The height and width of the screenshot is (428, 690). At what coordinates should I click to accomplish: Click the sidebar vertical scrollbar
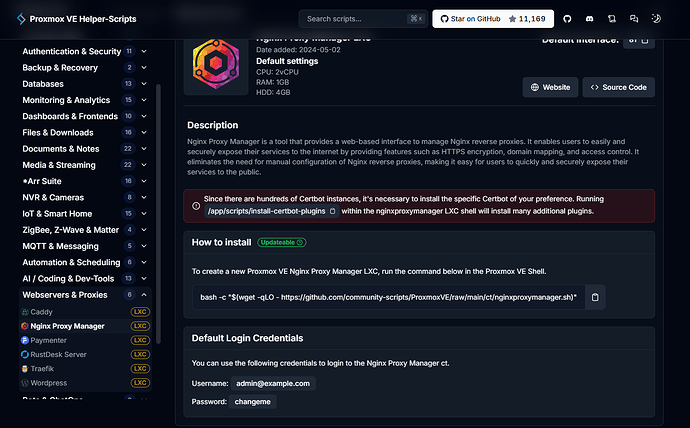[x=158, y=213]
